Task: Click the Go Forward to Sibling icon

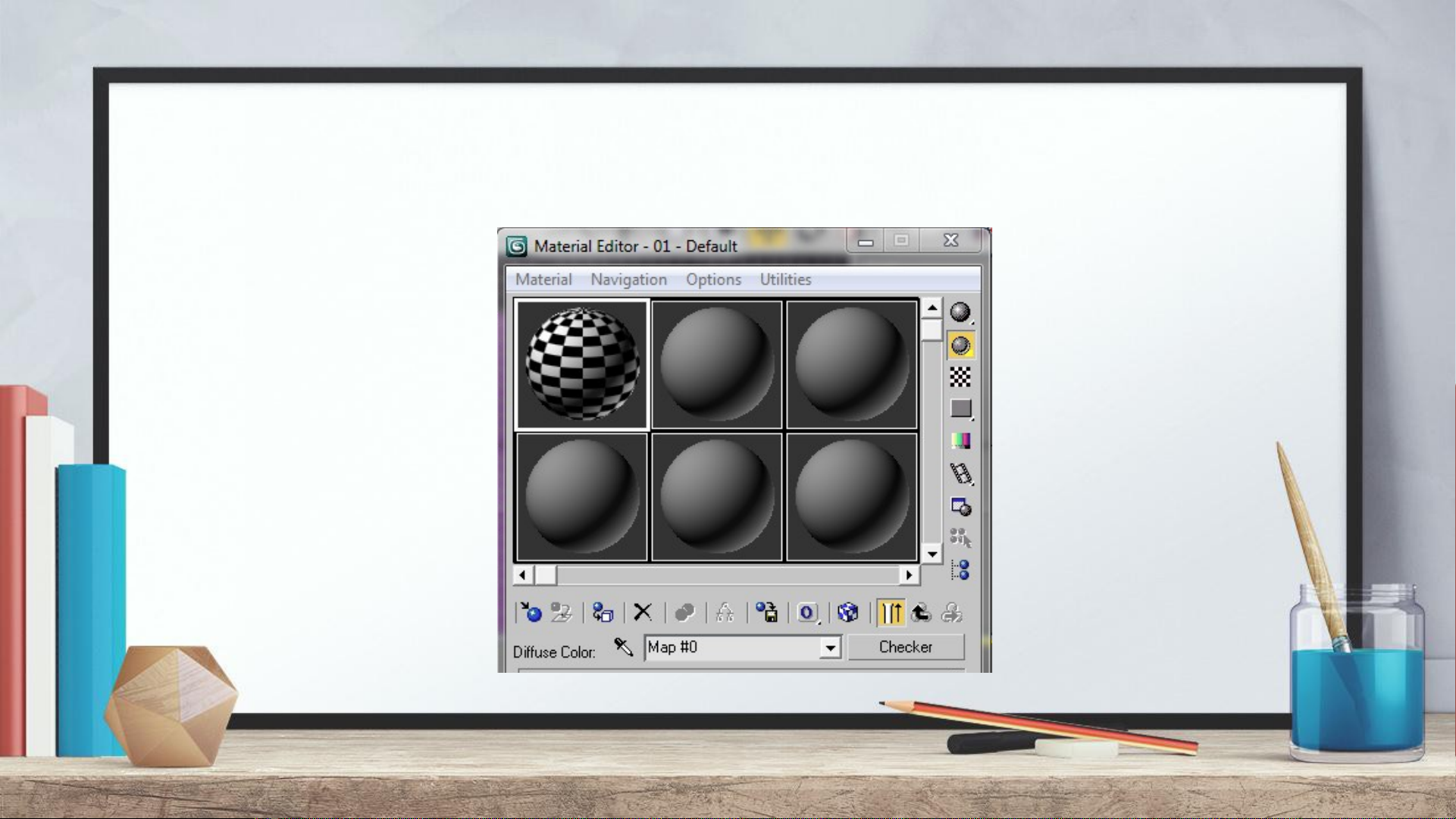Action: tap(952, 612)
